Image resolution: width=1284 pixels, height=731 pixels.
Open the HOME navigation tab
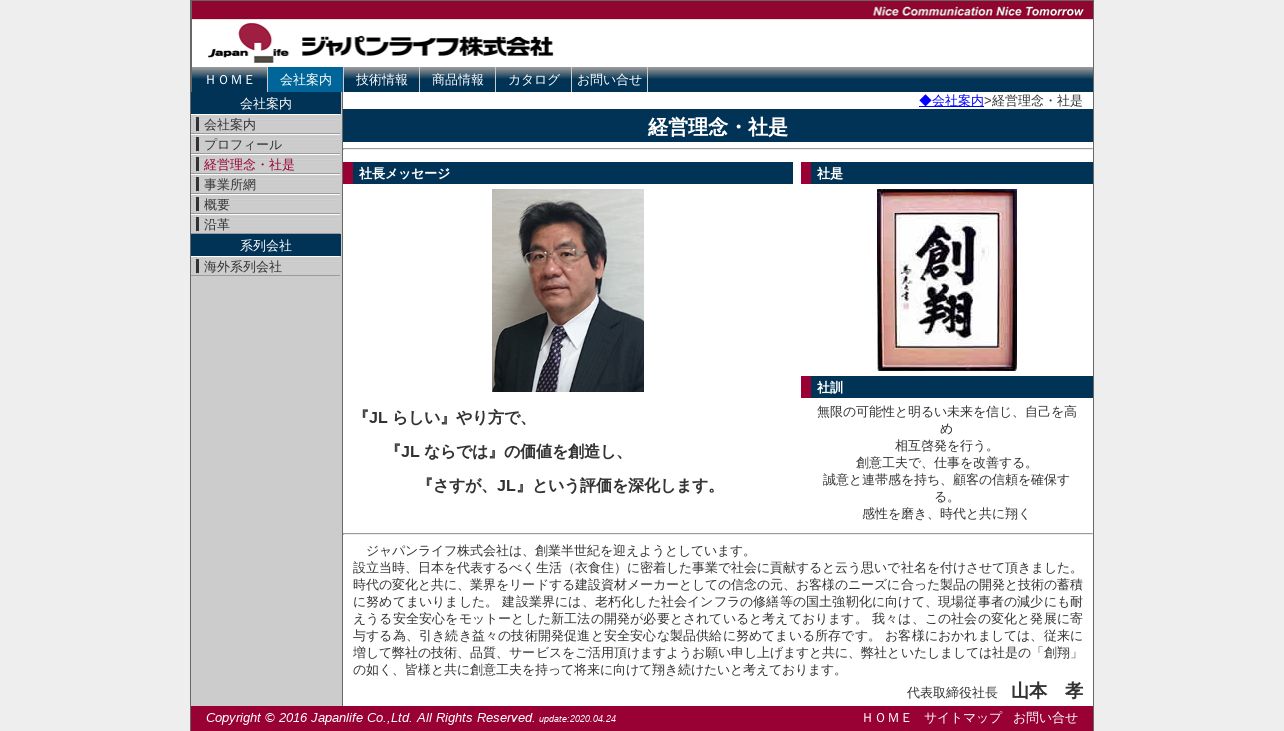point(230,80)
